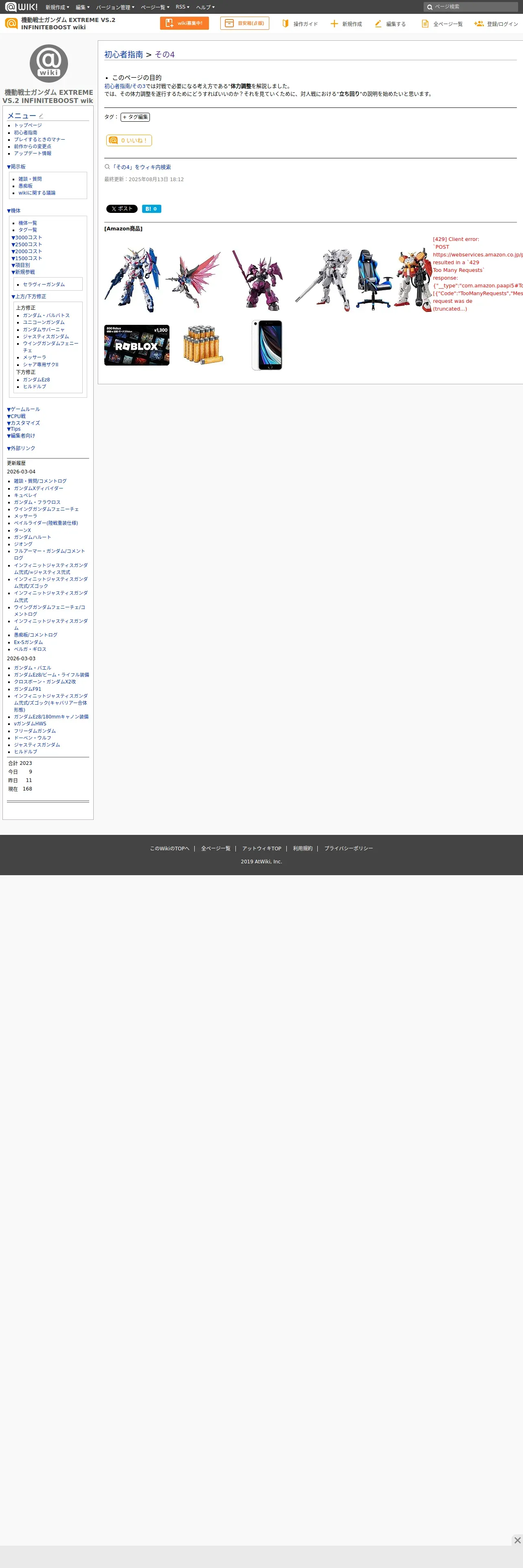
Task: Click the Unicorn Gundam model product image
Action: 133,279
